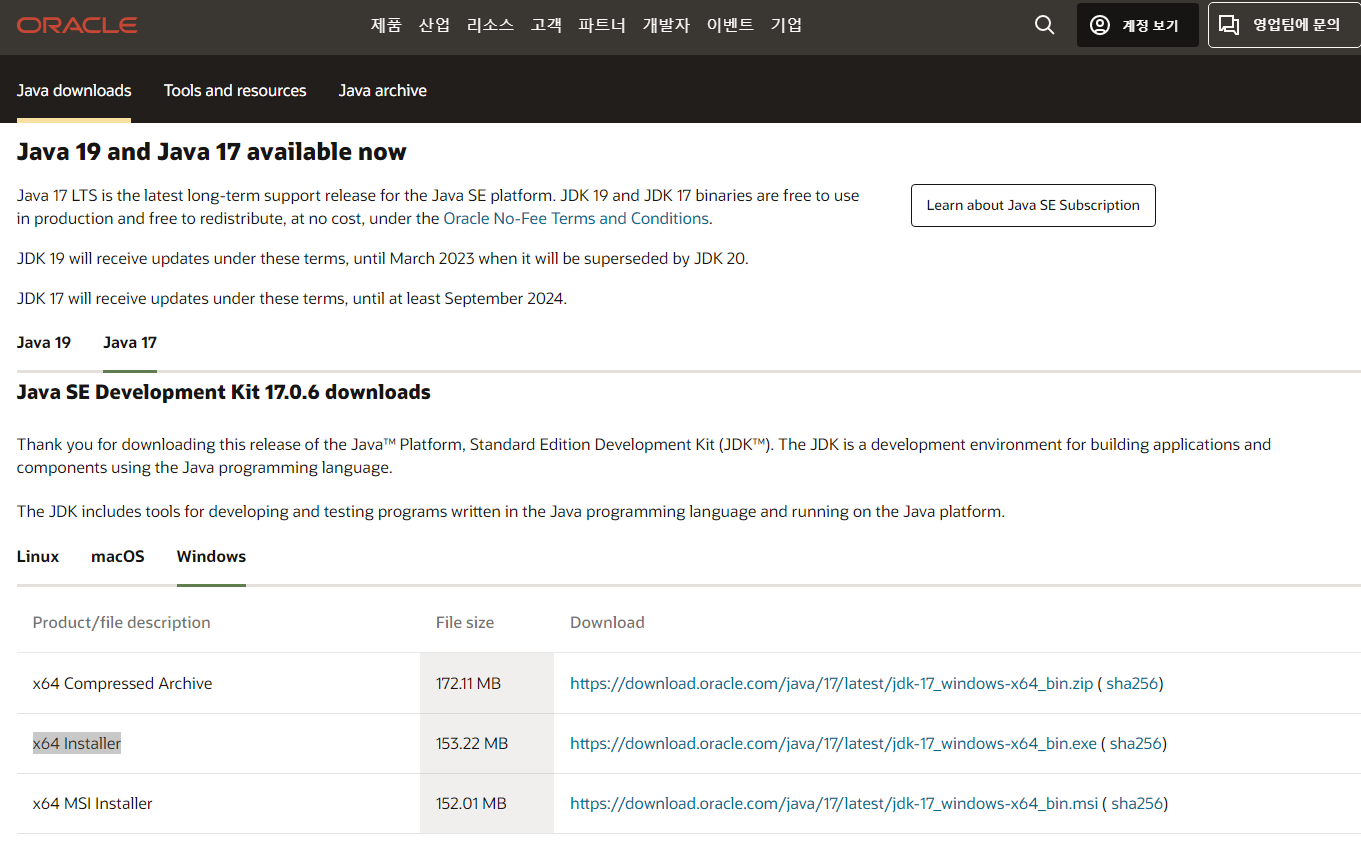Open the 기업 menu
The image size is (1361, 844).
point(786,25)
